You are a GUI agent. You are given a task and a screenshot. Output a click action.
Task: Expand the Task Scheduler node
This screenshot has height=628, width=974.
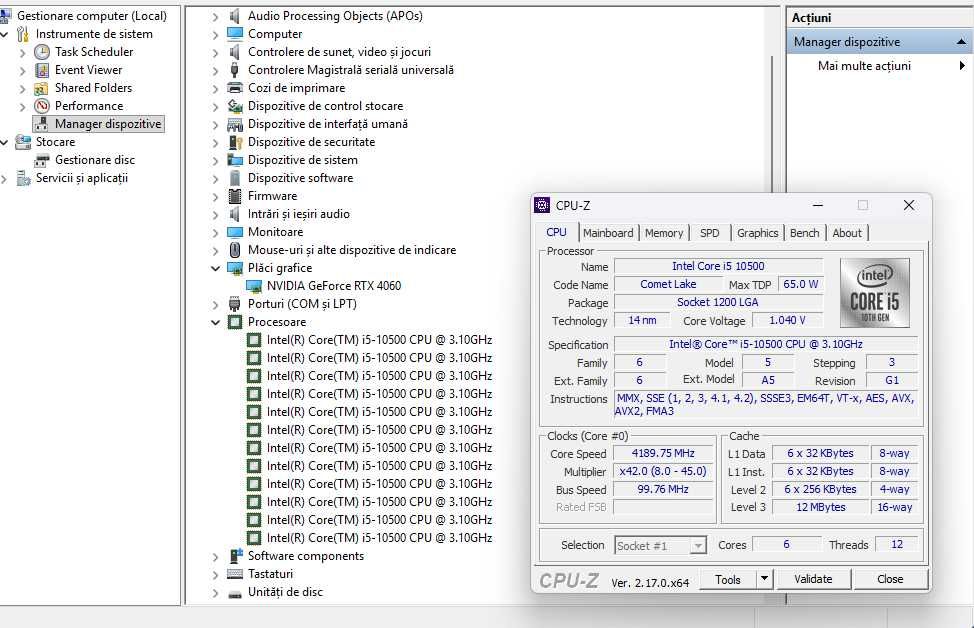click(x=22, y=53)
